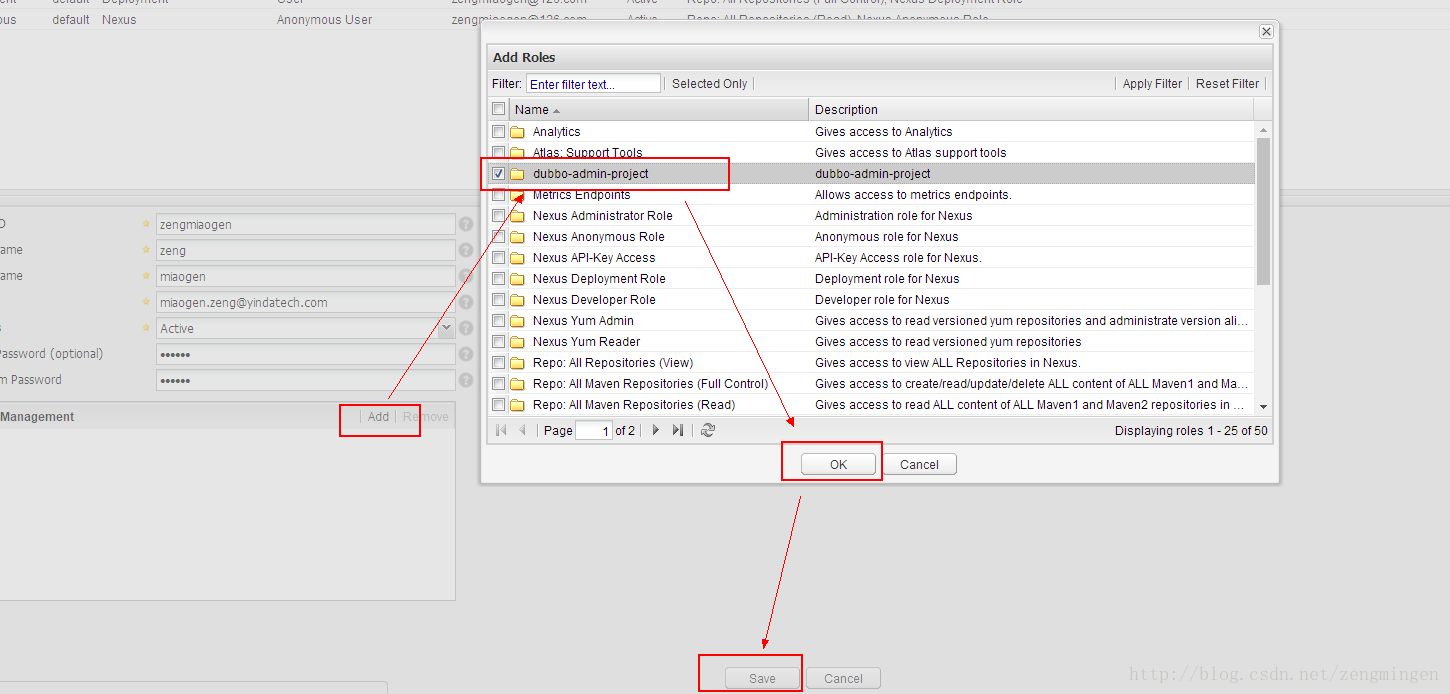Click help icon beside Active status field
The image size is (1450, 694).
pyautogui.click(x=465, y=328)
